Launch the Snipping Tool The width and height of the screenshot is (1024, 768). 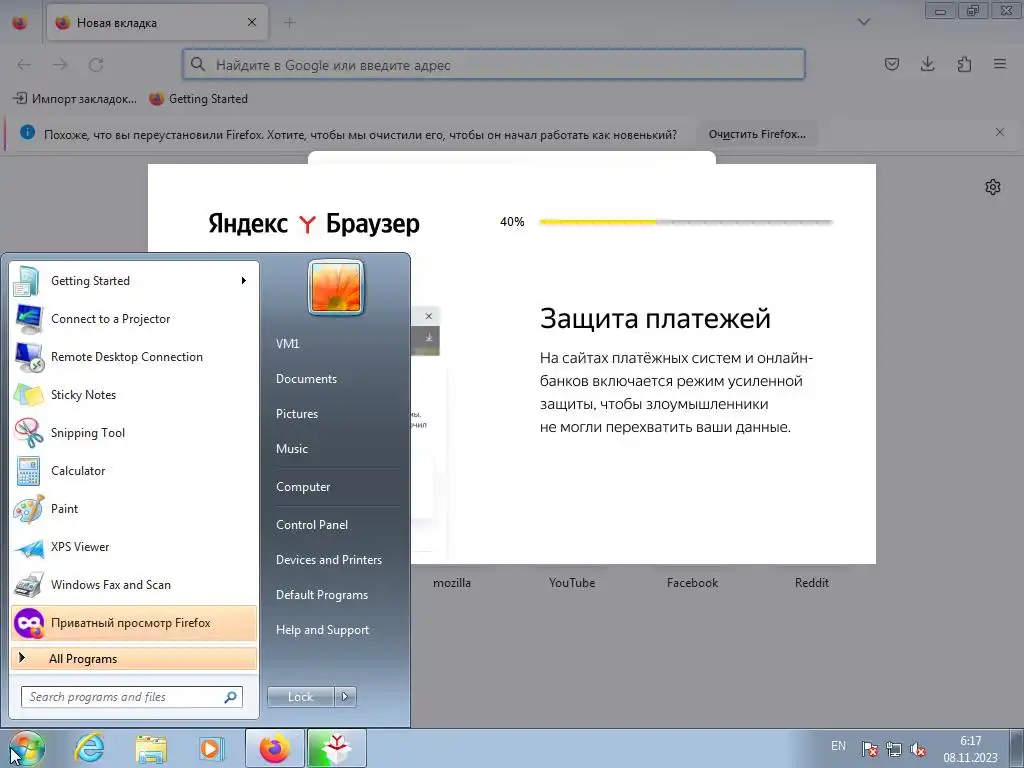pos(134,432)
